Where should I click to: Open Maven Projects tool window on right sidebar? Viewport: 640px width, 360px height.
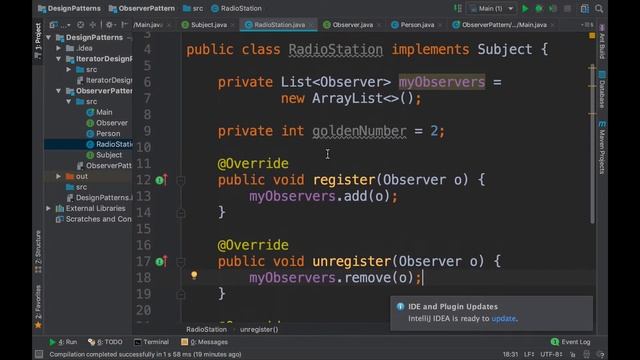click(x=602, y=147)
